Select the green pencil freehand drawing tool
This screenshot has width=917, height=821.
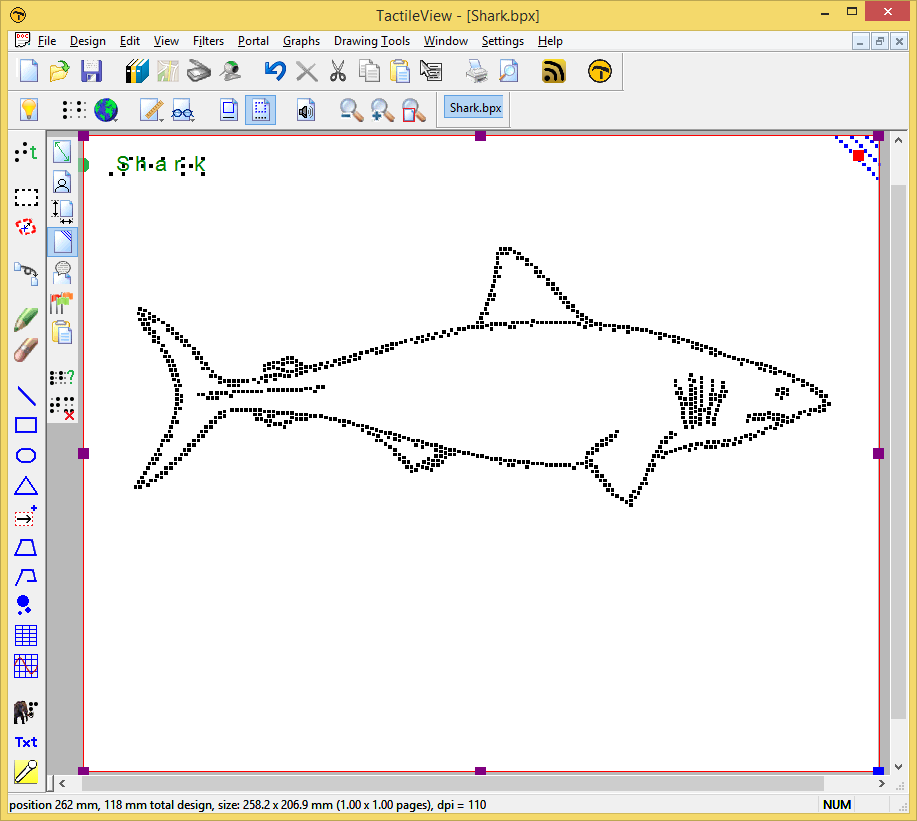click(25, 320)
